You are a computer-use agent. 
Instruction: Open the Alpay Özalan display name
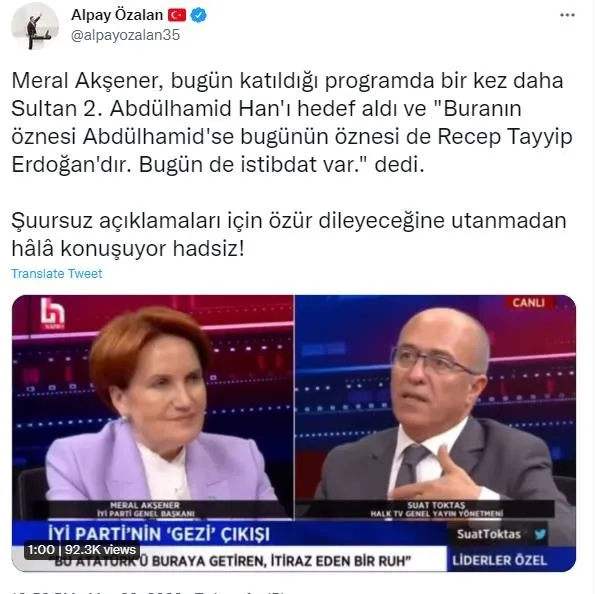(117, 15)
